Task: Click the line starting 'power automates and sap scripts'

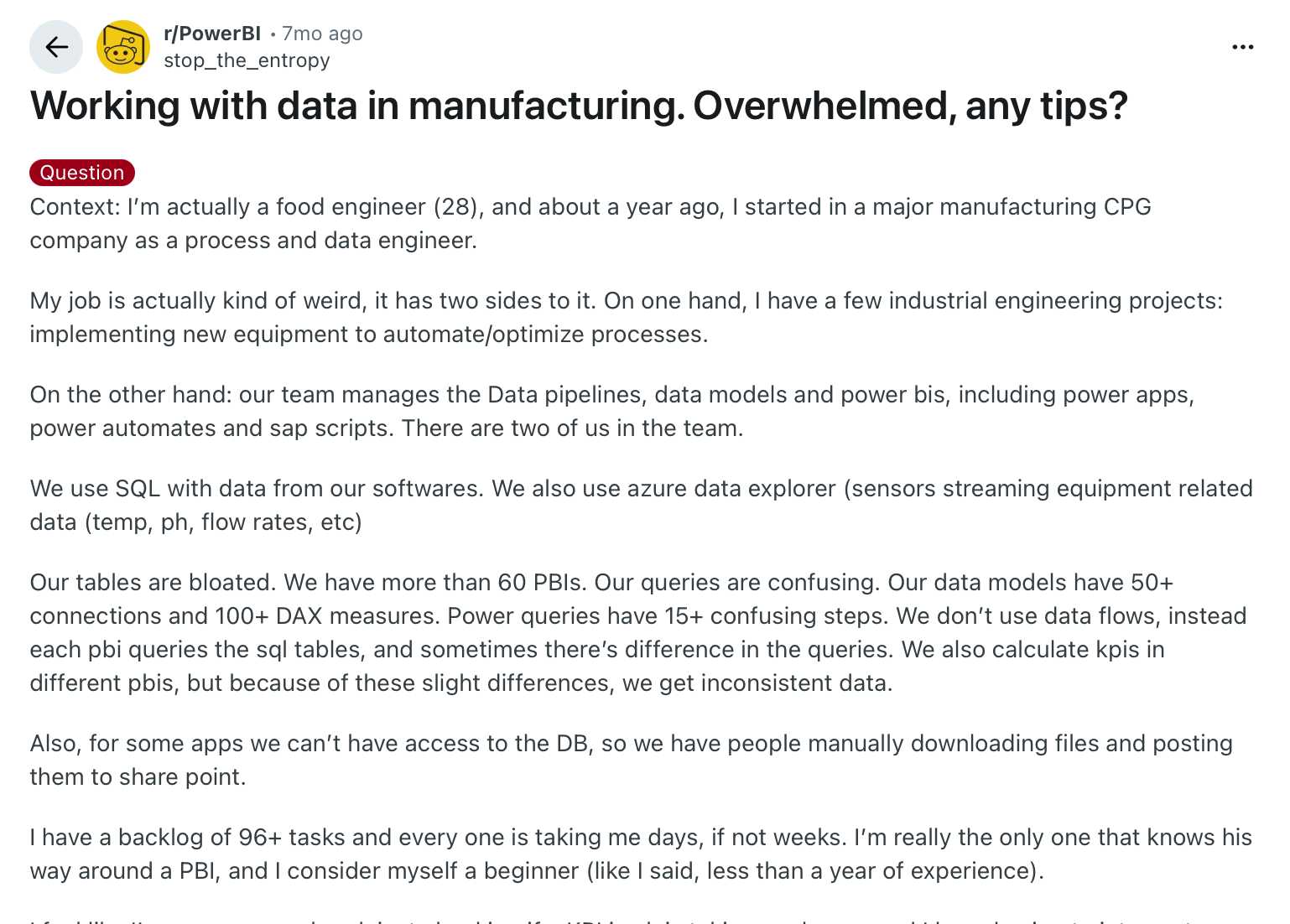Action: (387, 428)
